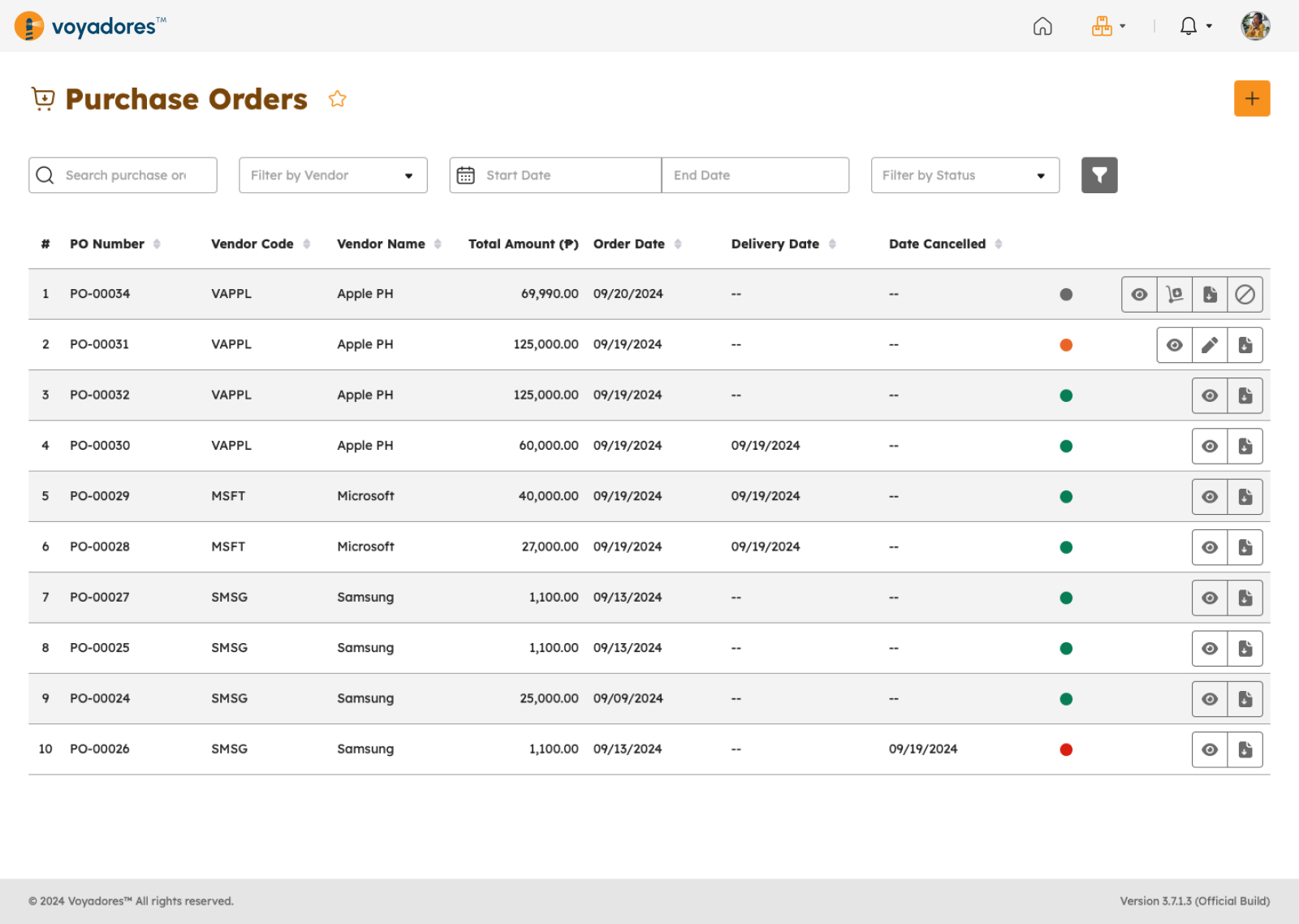
Task: Add a new purchase order
Action: pos(1252,99)
